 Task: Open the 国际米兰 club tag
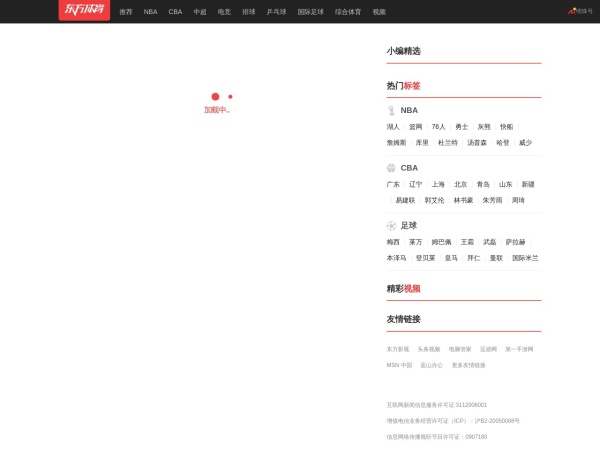click(x=525, y=258)
